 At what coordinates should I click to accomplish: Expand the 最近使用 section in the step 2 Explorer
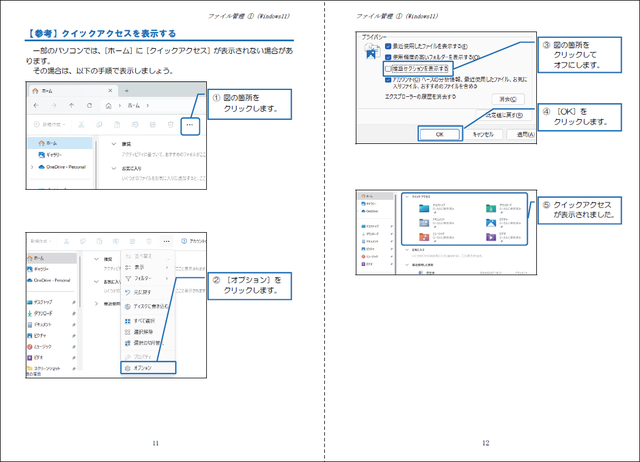[x=96, y=304]
